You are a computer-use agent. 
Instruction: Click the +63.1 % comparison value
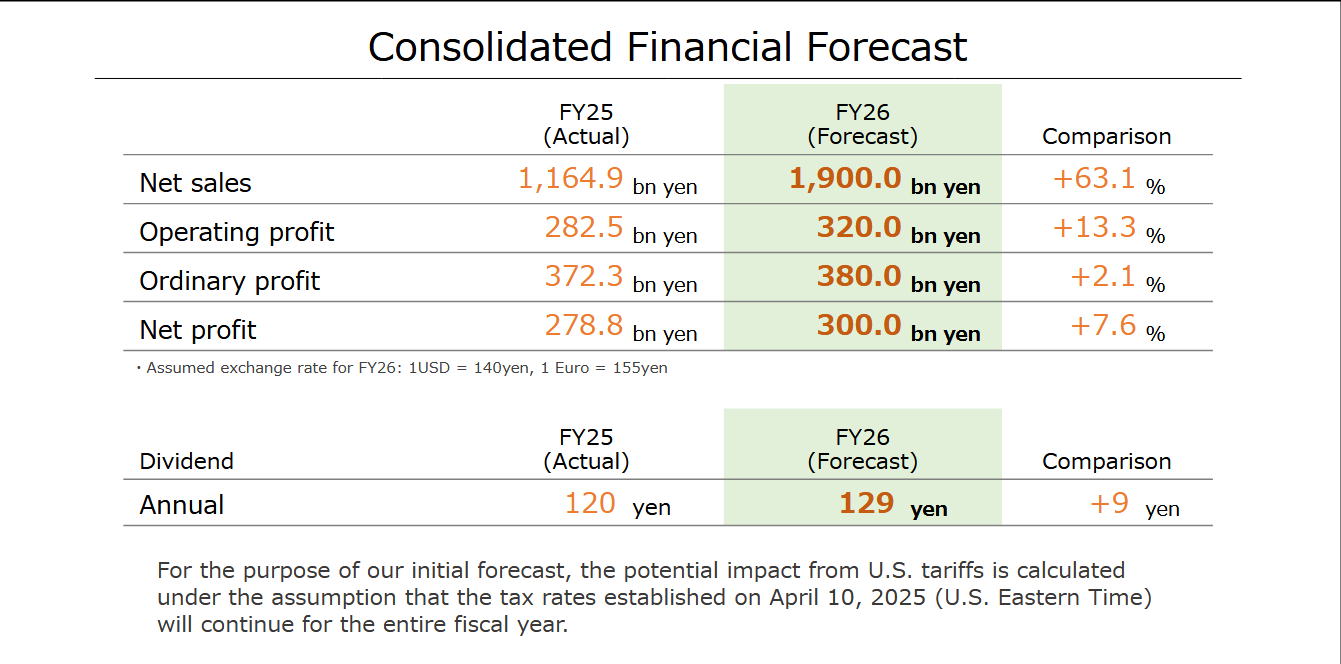1109,180
